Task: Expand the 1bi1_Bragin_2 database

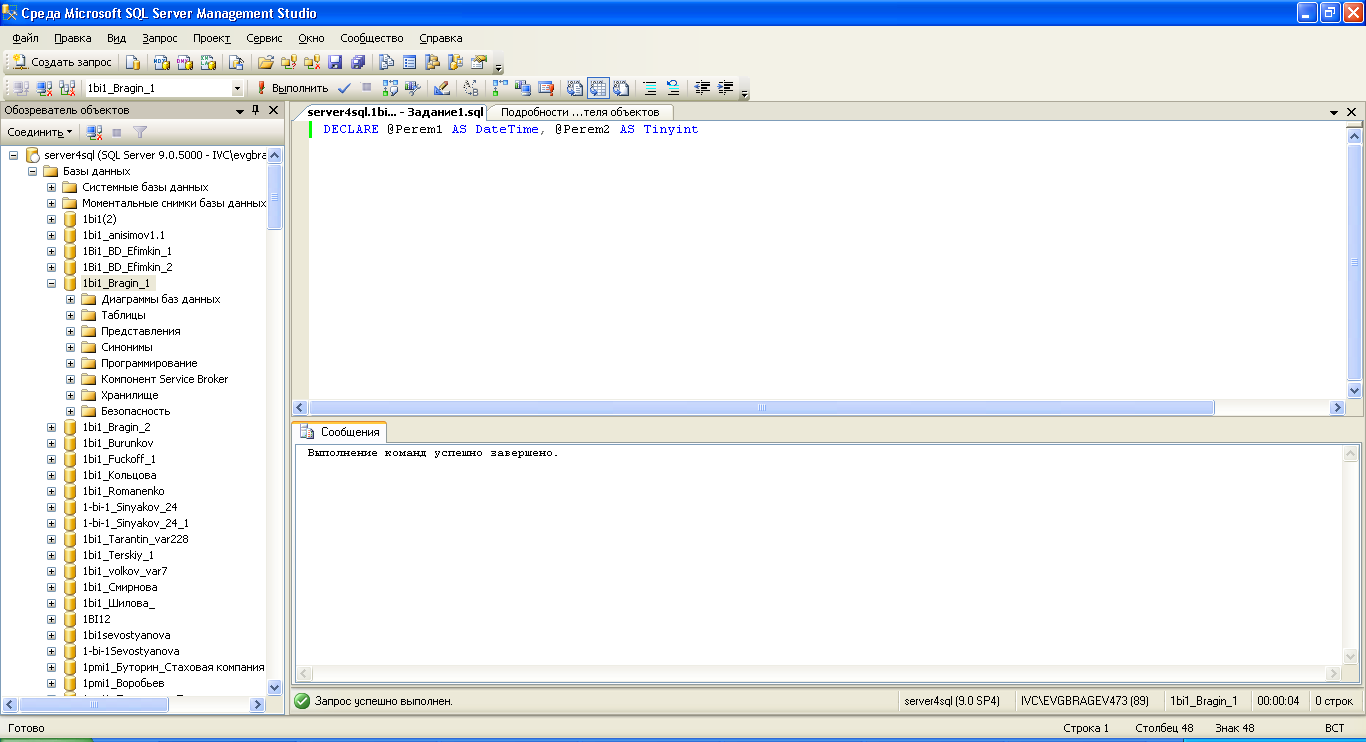Action: tap(51, 427)
